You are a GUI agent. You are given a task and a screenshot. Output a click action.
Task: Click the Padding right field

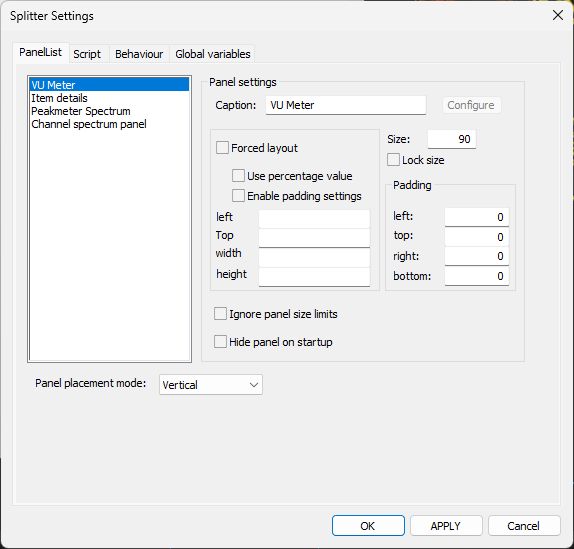click(x=477, y=256)
